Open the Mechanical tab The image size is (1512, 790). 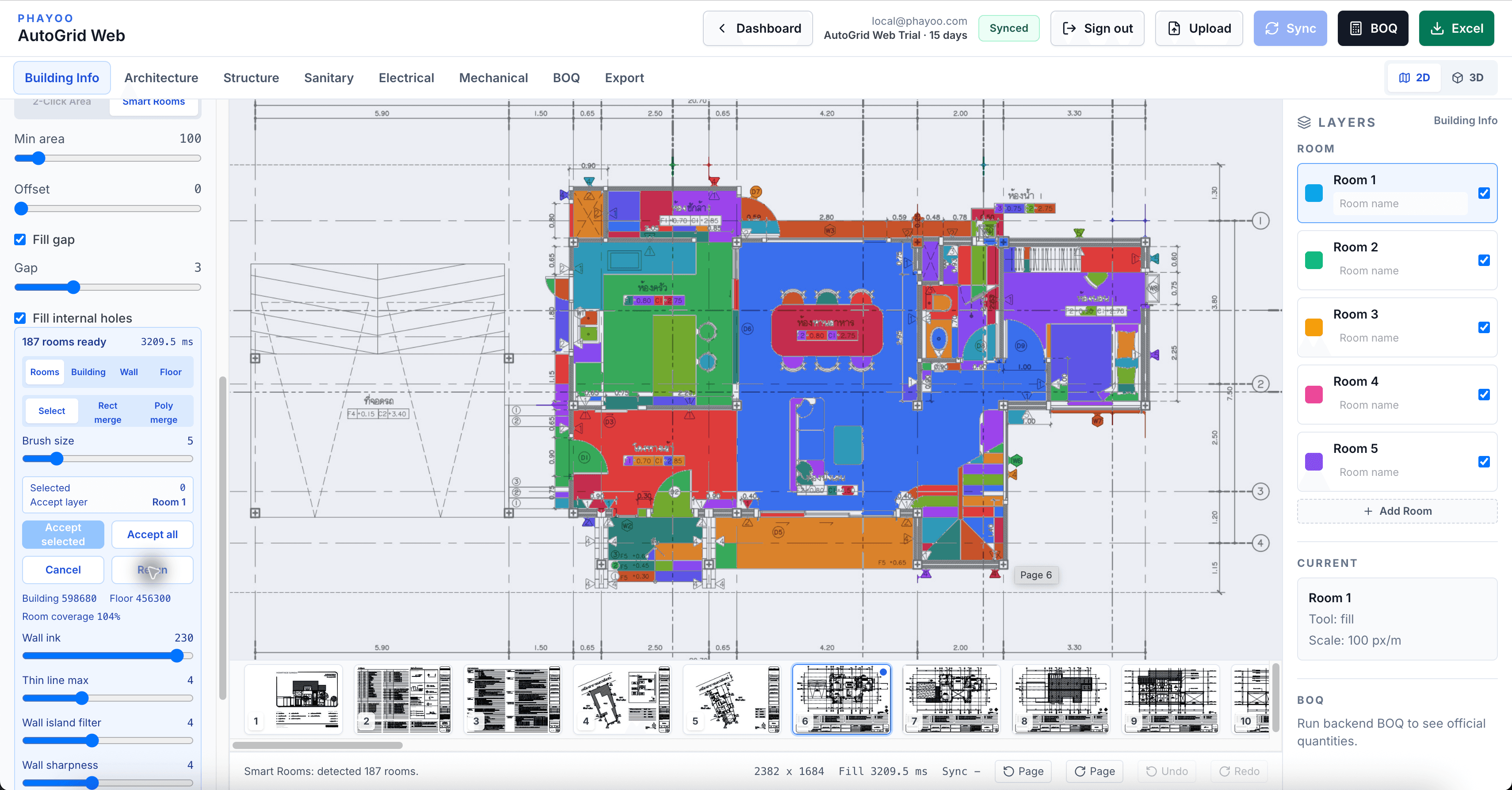tap(493, 77)
